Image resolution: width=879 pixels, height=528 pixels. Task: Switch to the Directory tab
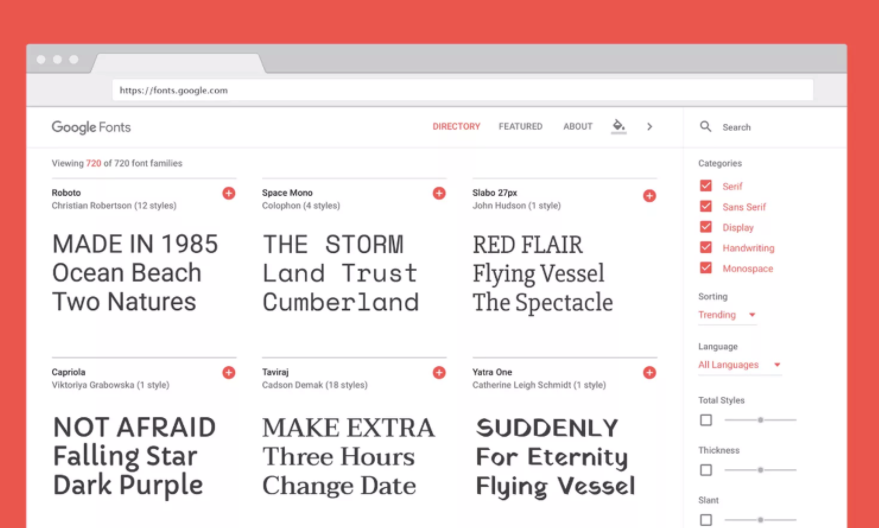(x=456, y=127)
